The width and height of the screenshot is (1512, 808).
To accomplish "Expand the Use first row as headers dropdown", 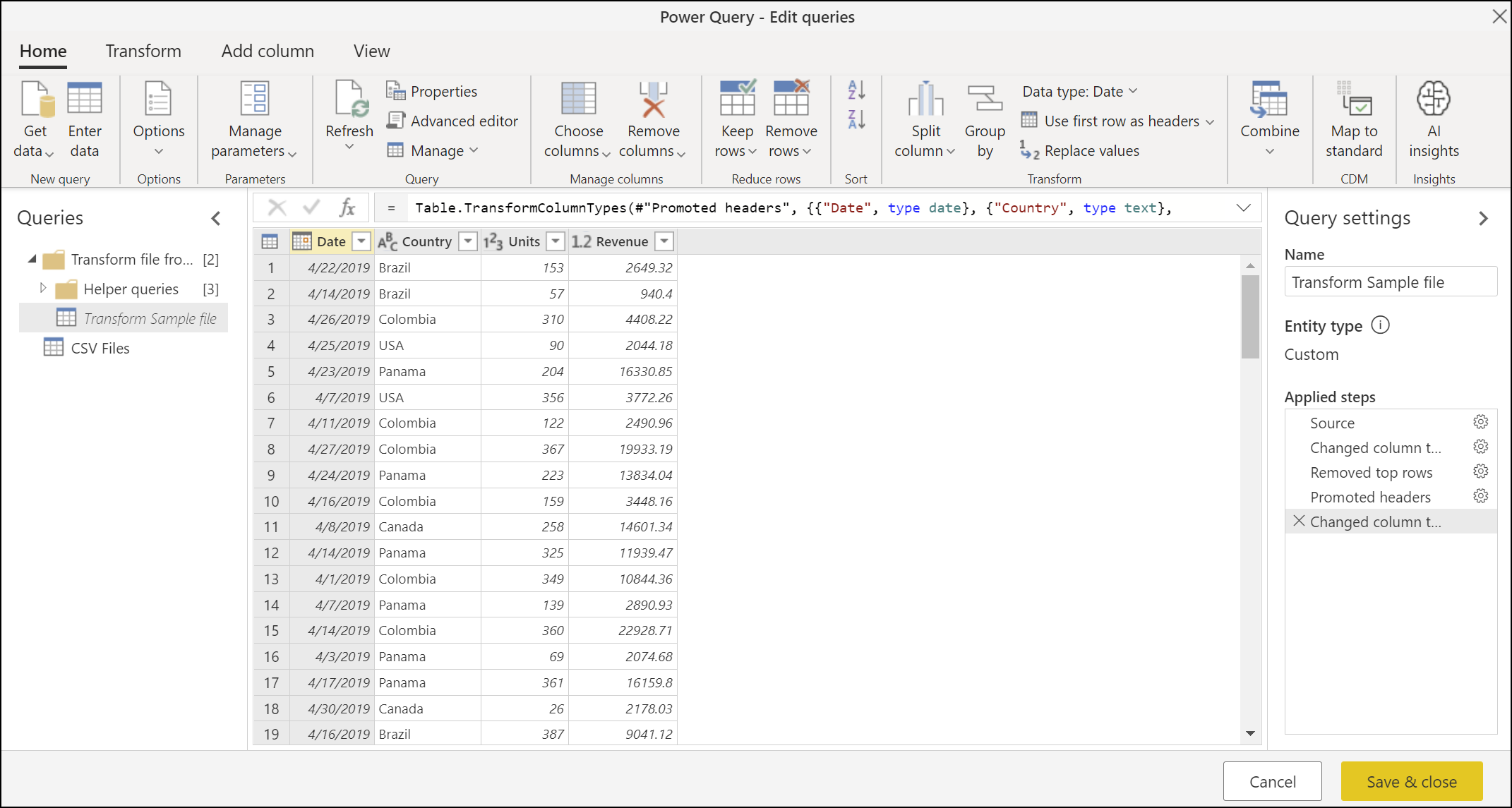I will pos(1207,120).
